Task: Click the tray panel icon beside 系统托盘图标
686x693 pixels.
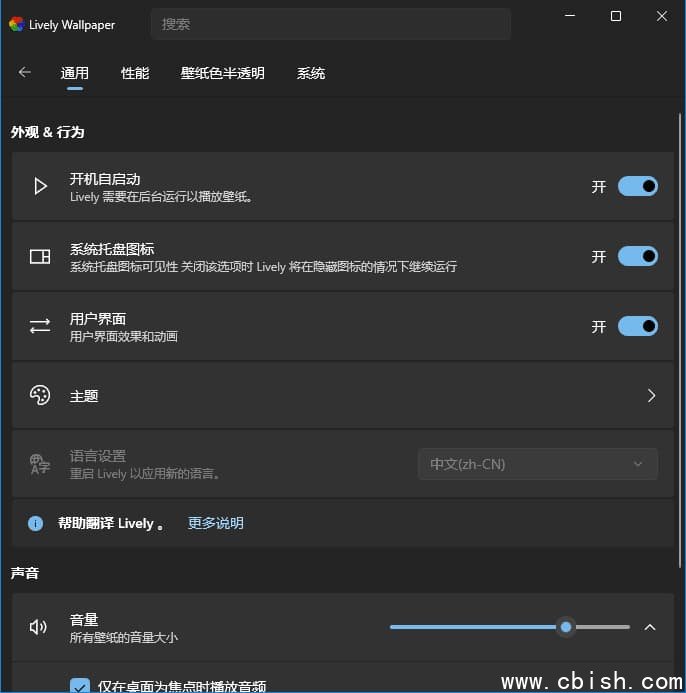Action: [40, 256]
